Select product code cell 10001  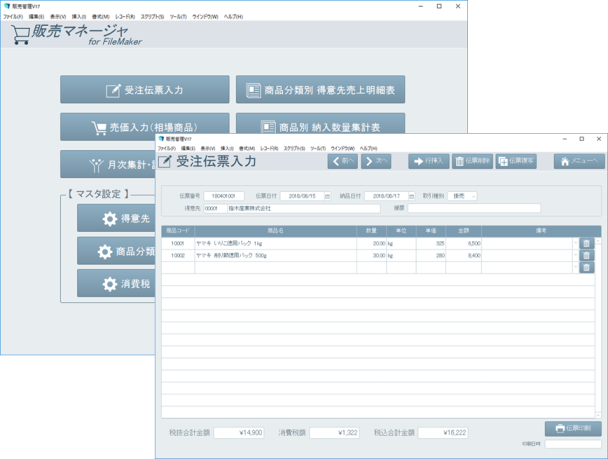[x=178, y=243]
